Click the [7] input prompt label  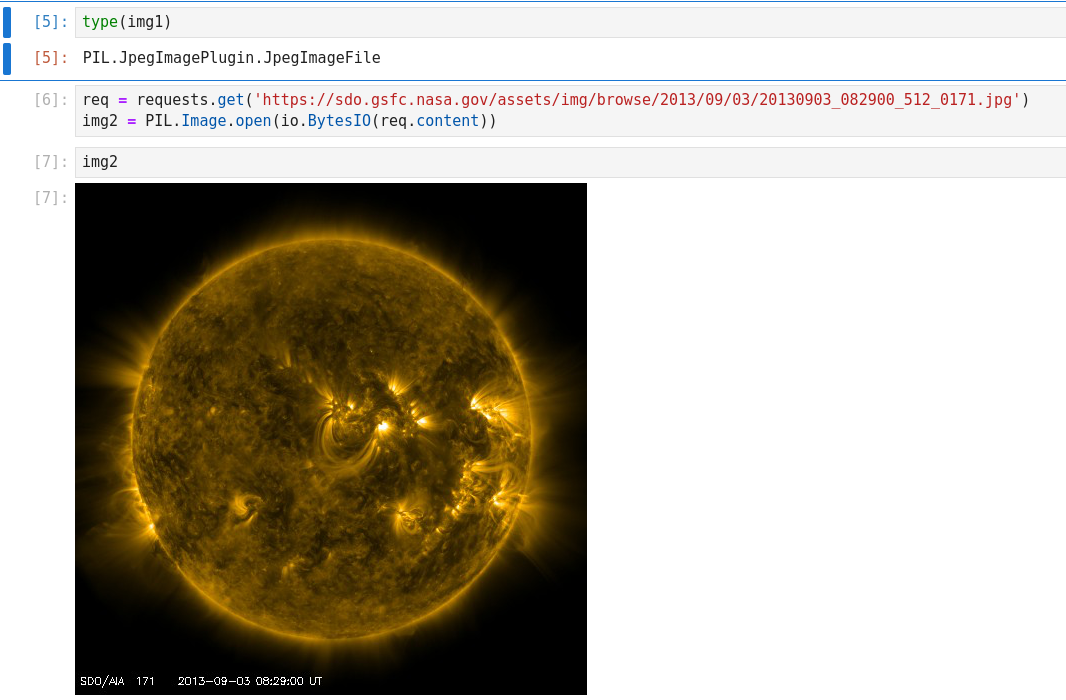49,162
